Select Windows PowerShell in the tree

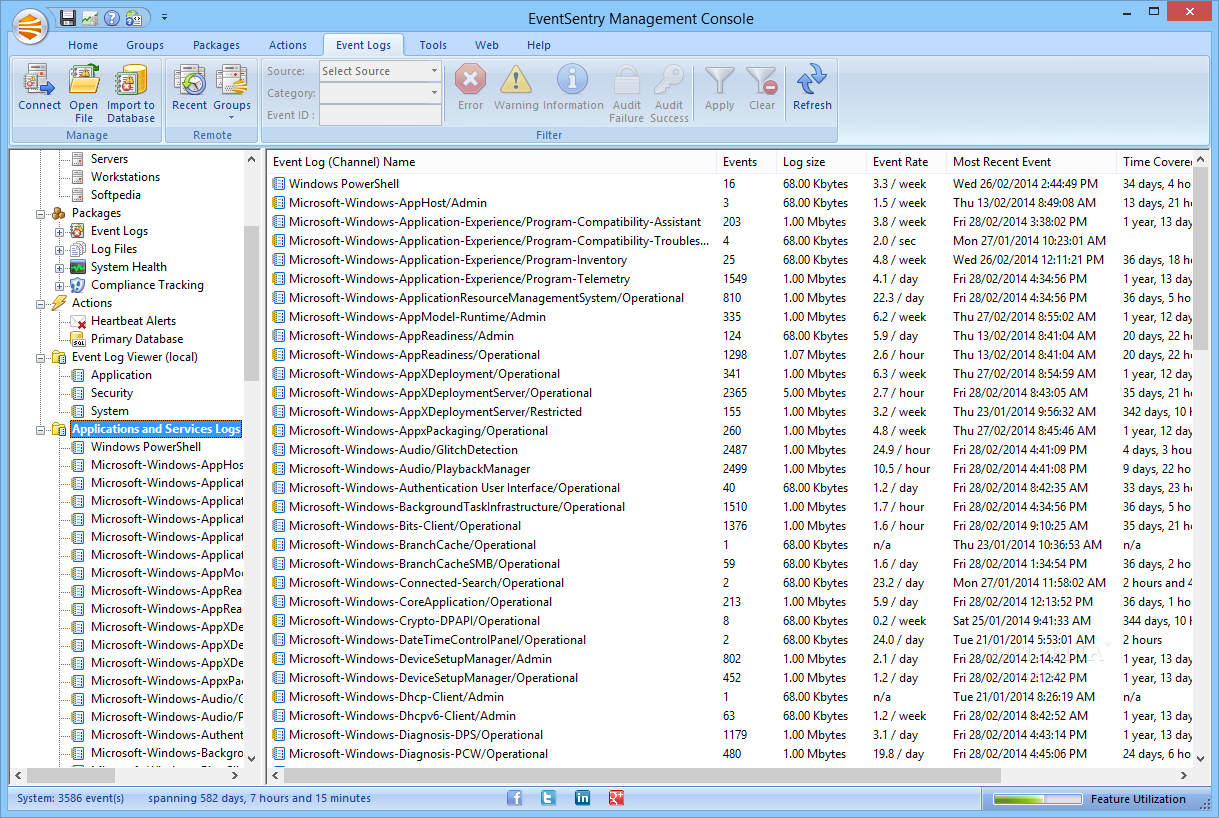[146, 447]
